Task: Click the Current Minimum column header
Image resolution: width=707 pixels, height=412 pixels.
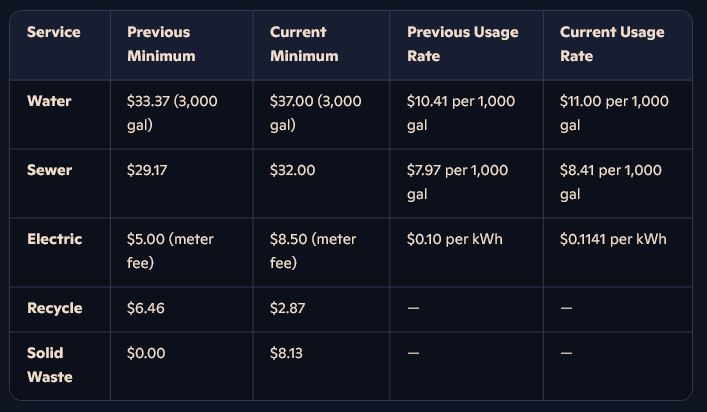Action: 303,44
